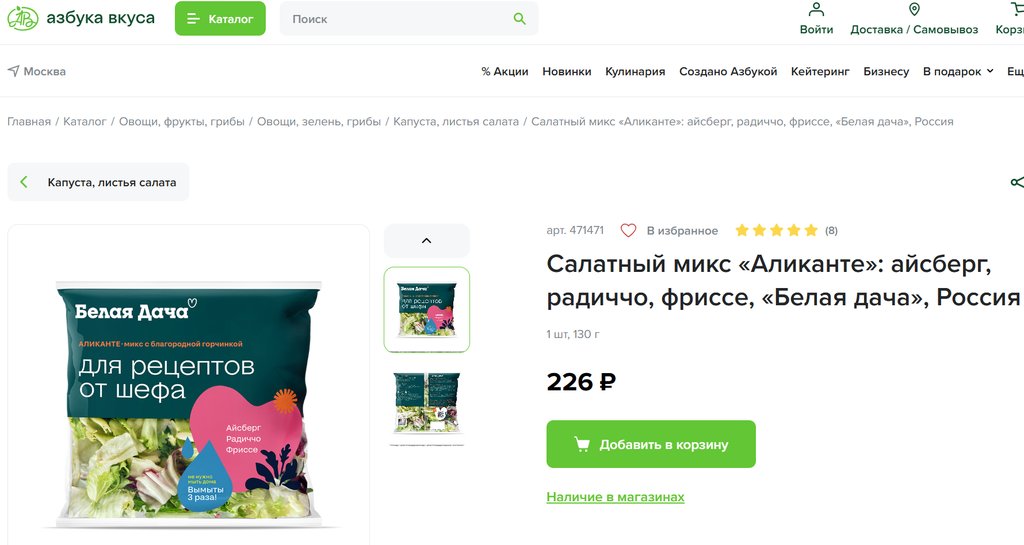Select the first package front thumbnail
The image size is (1024, 545).
[426, 309]
